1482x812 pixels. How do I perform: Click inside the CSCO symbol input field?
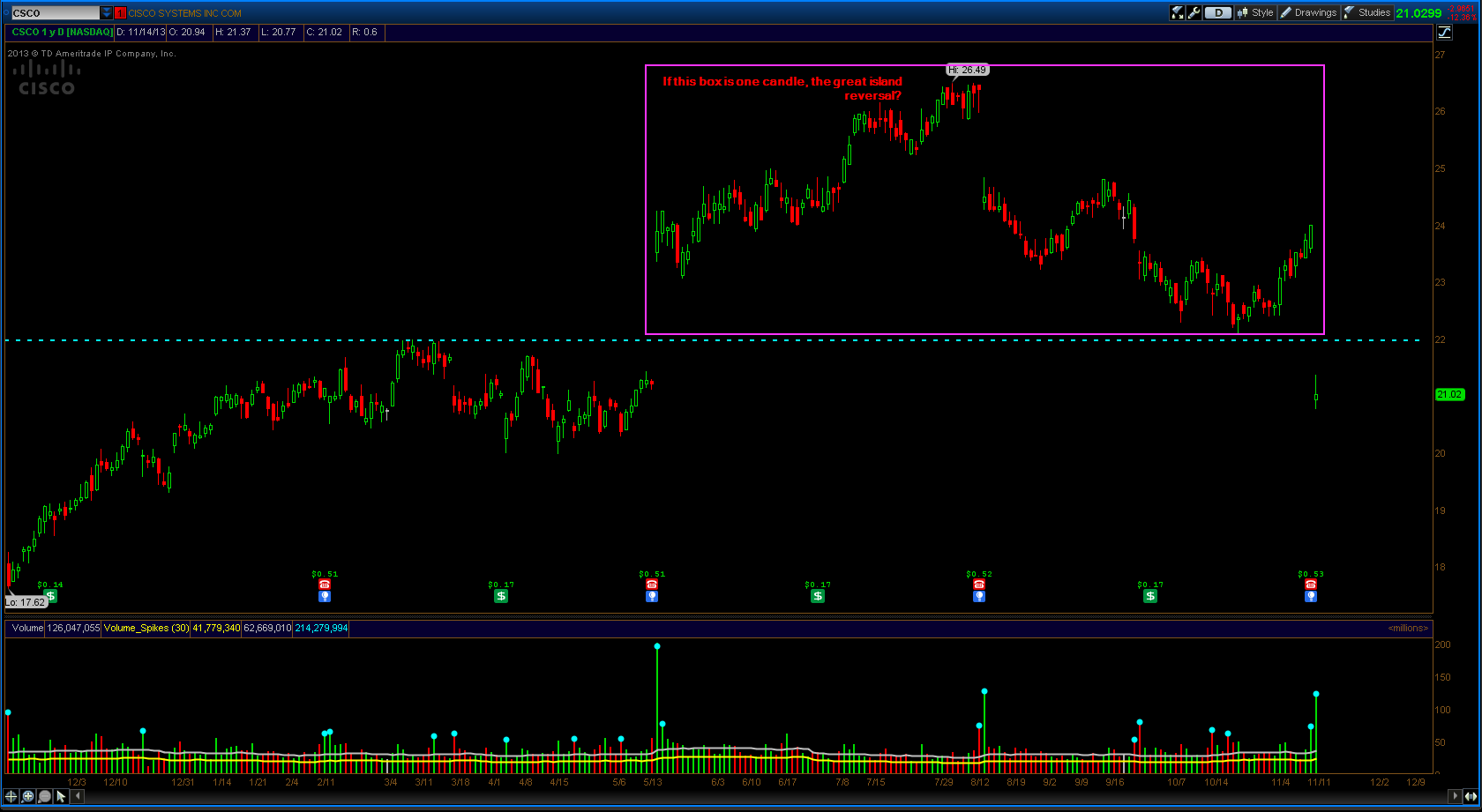point(53,12)
